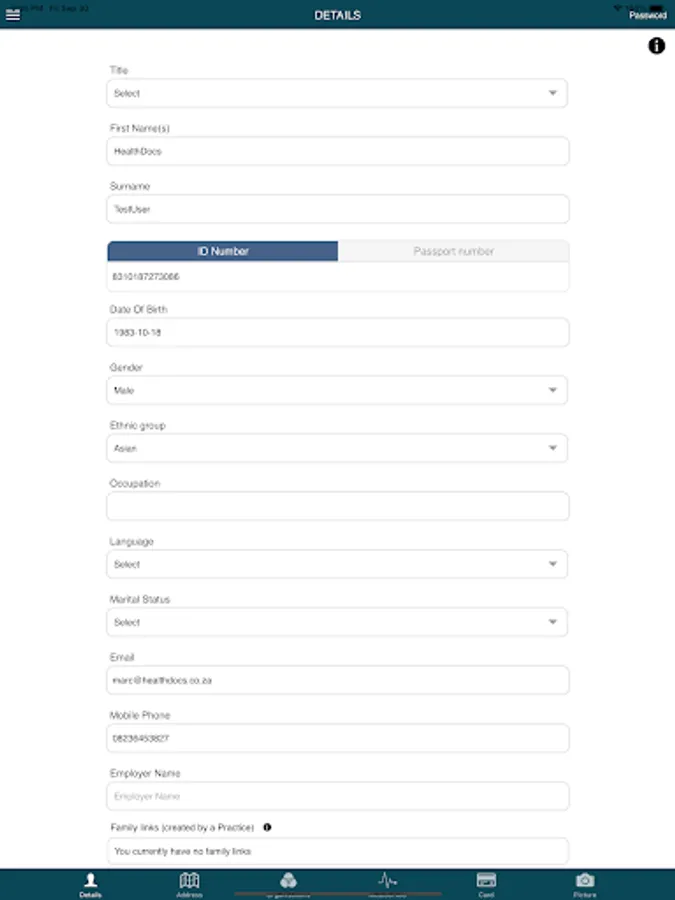Expand the Title dropdown
The image size is (675, 900).
click(x=337, y=93)
